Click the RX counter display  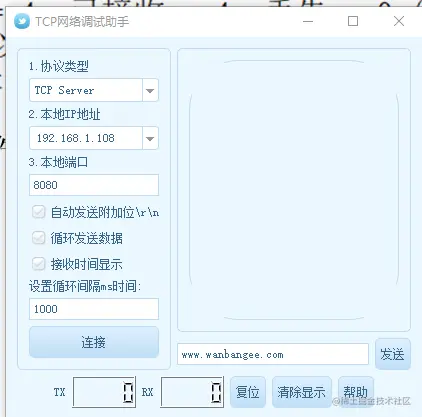coord(192,392)
